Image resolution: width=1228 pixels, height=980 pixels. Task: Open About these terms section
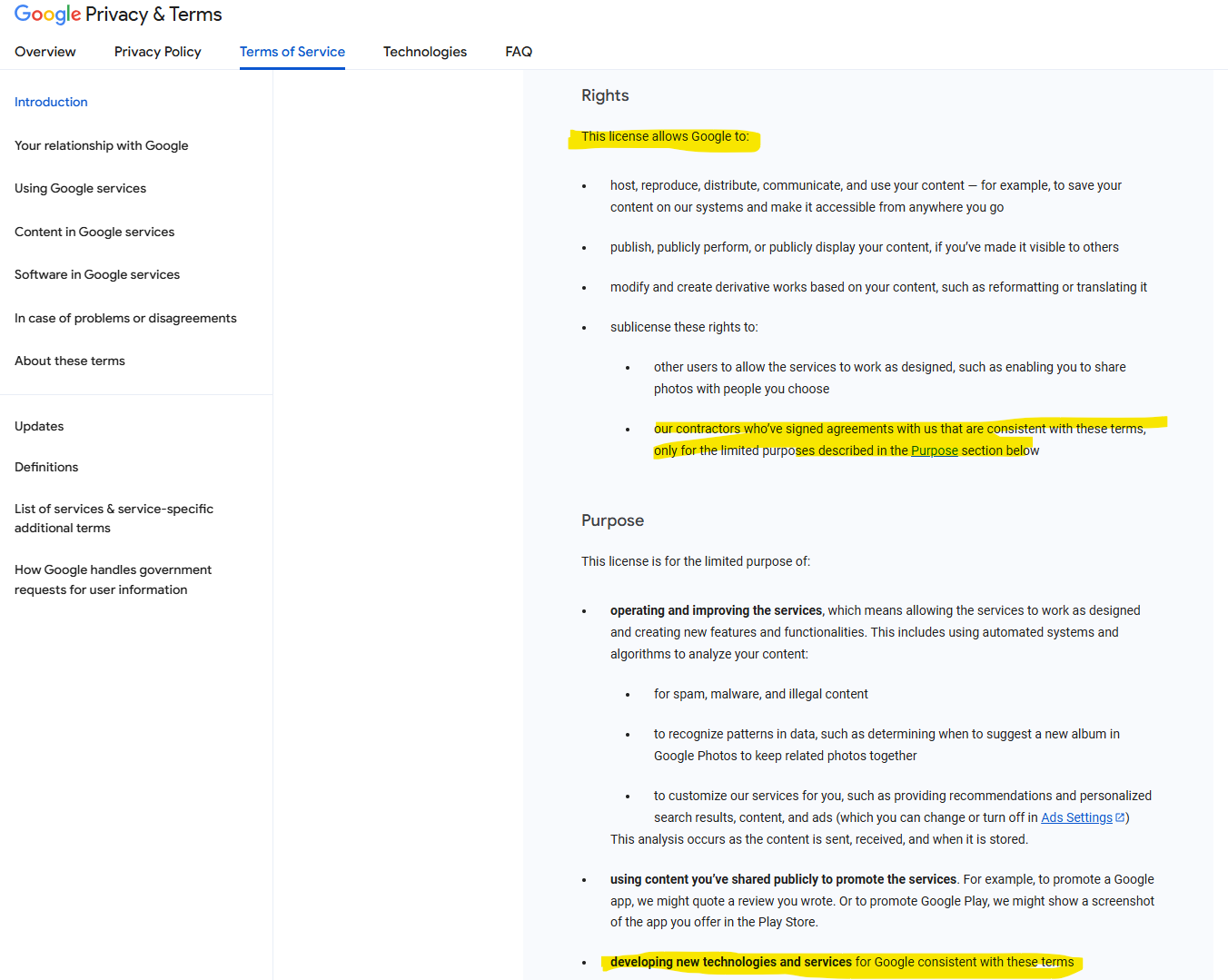[x=70, y=361]
